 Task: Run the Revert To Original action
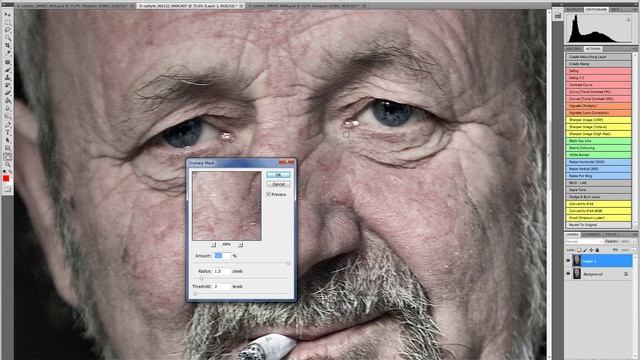598,225
